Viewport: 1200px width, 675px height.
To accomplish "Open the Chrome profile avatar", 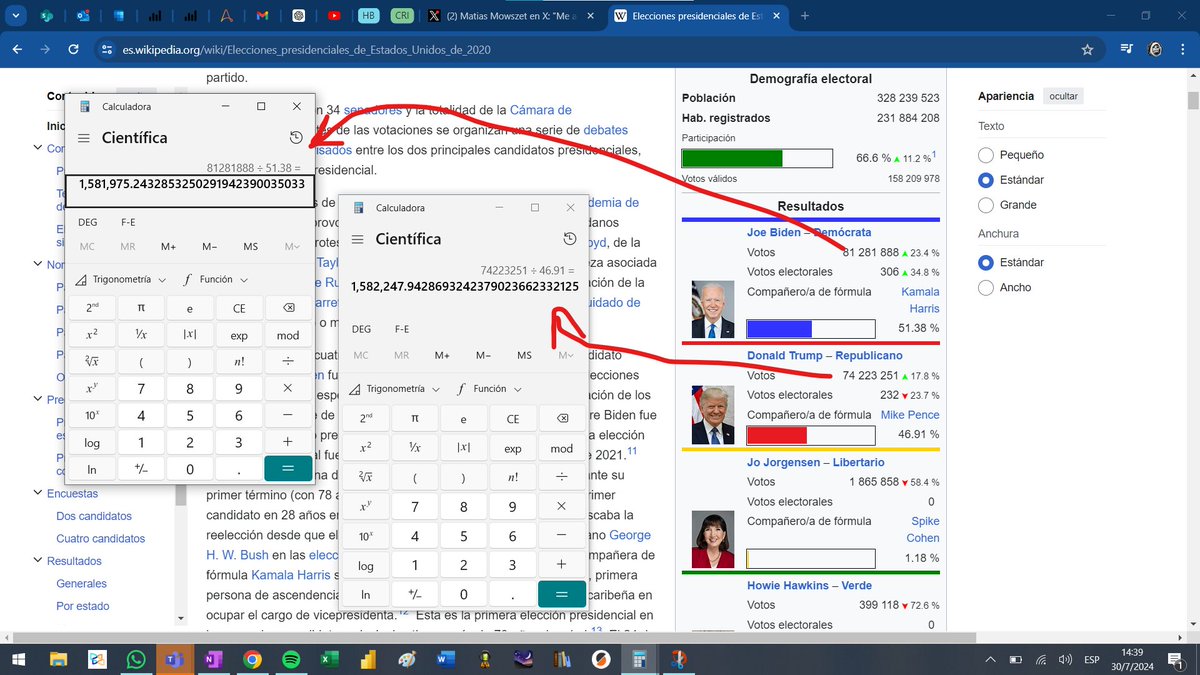I will pos(1155,49).
